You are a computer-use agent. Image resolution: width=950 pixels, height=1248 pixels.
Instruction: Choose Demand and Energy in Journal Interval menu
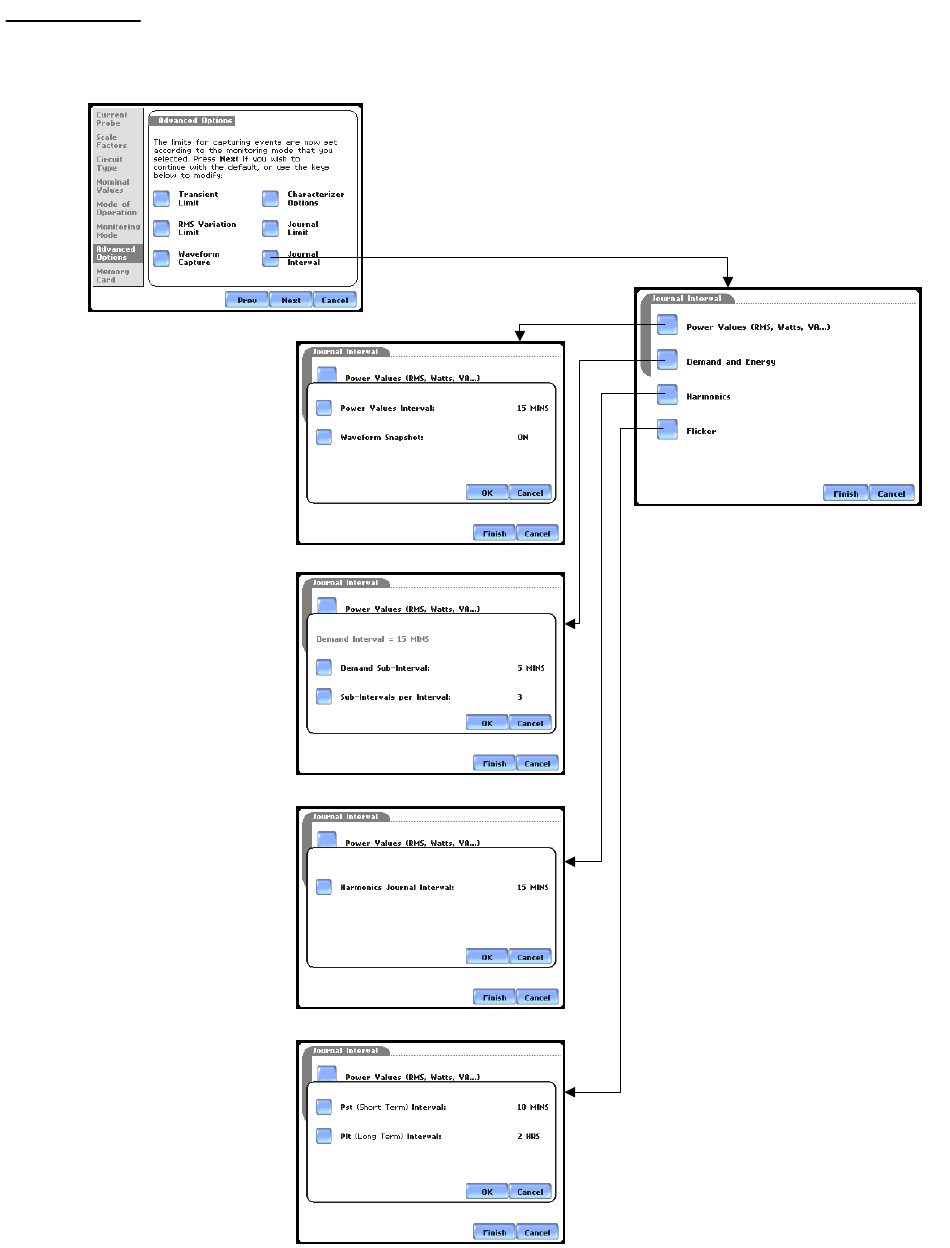coord(667,361)
